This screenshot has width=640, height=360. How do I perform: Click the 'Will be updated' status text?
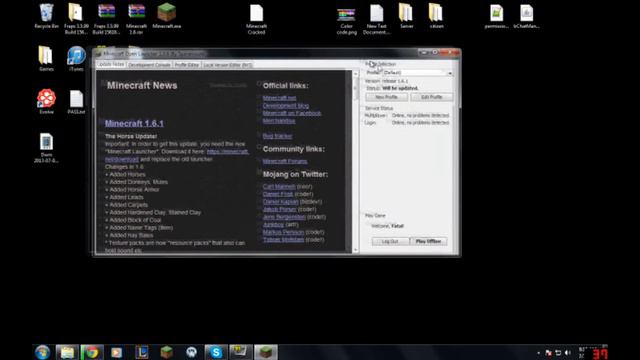click(400, 88)
